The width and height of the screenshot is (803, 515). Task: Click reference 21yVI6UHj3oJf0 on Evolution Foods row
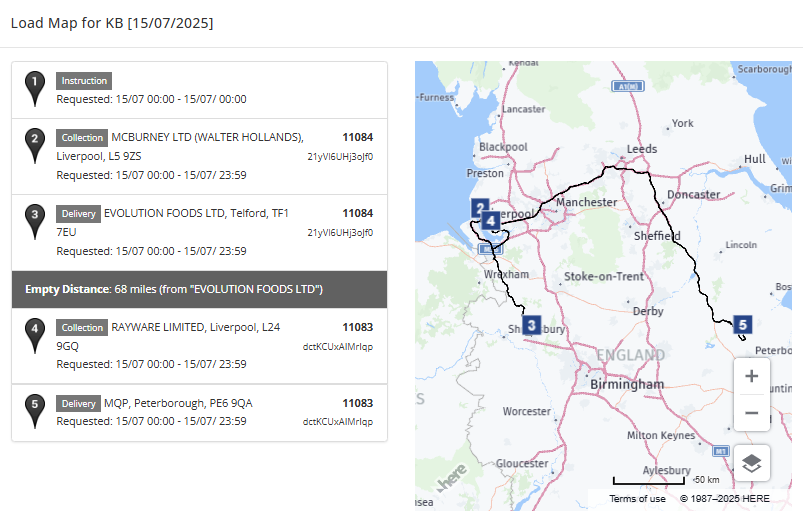click(x=340, y=232)
